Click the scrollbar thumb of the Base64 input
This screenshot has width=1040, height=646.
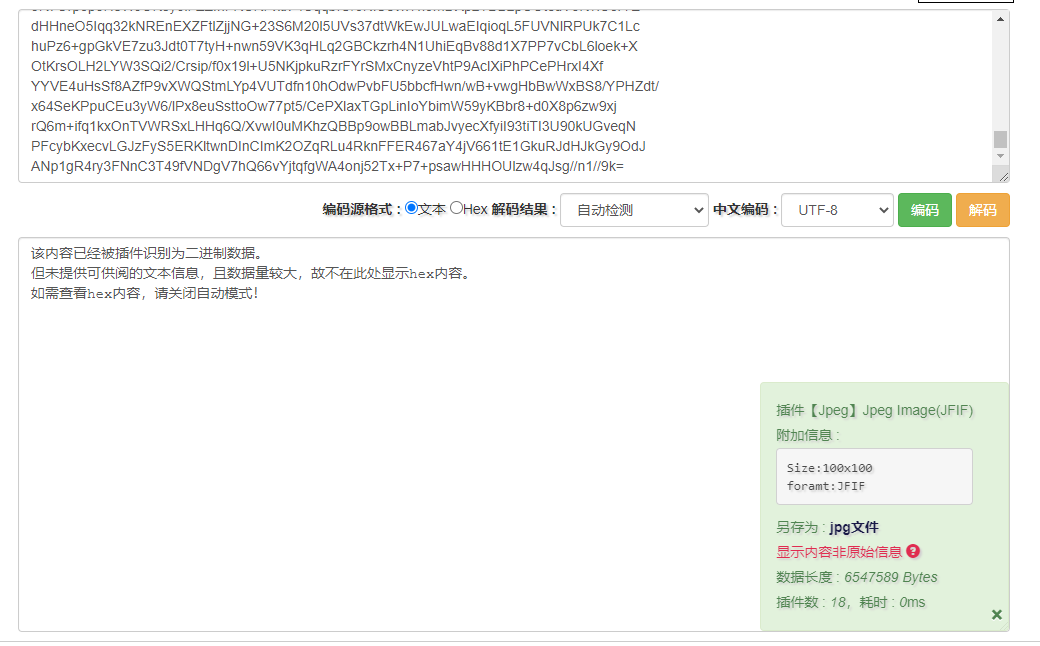[x=1000, y=139]
